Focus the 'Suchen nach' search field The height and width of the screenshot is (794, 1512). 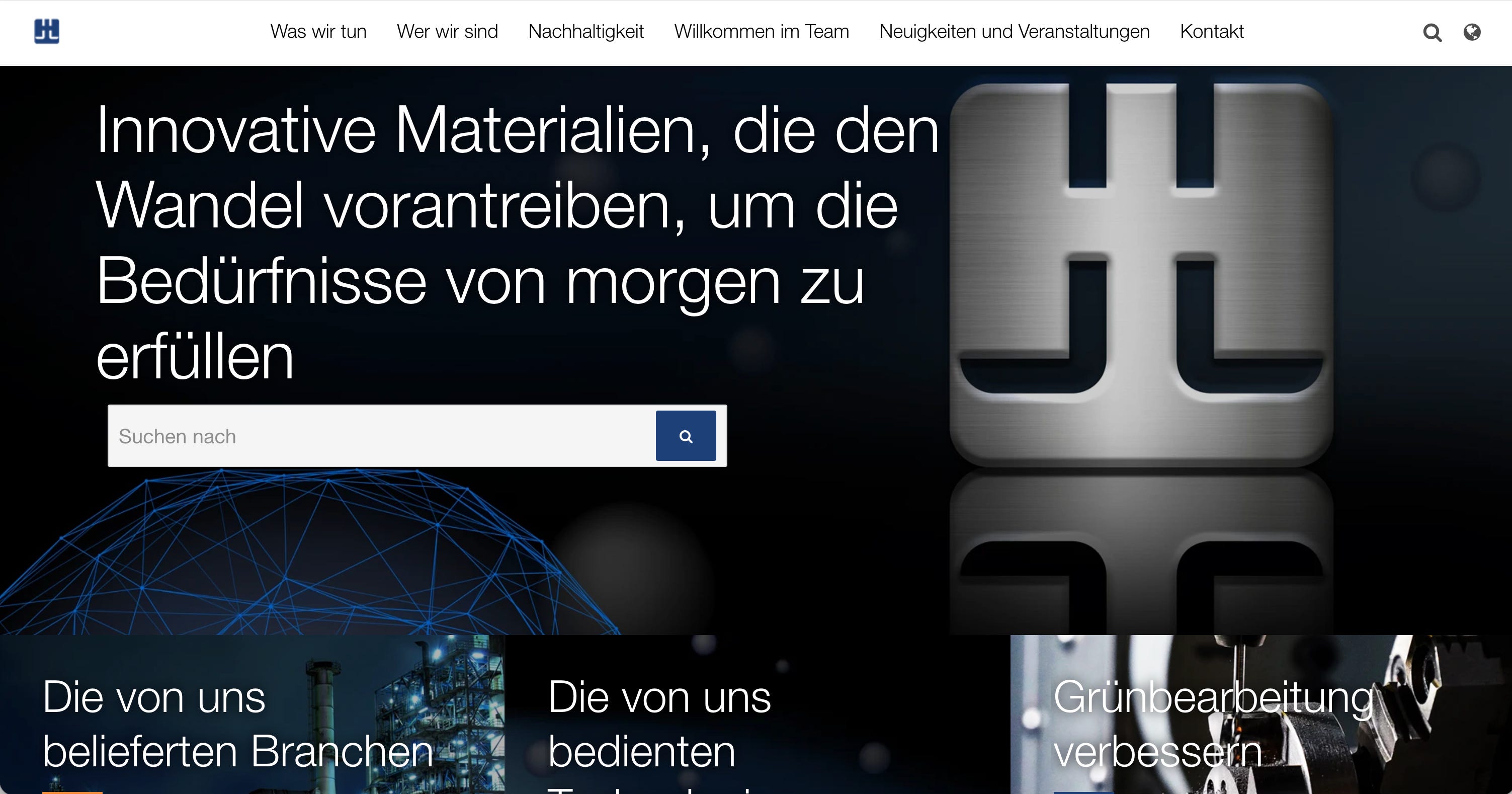coord(382,436)
